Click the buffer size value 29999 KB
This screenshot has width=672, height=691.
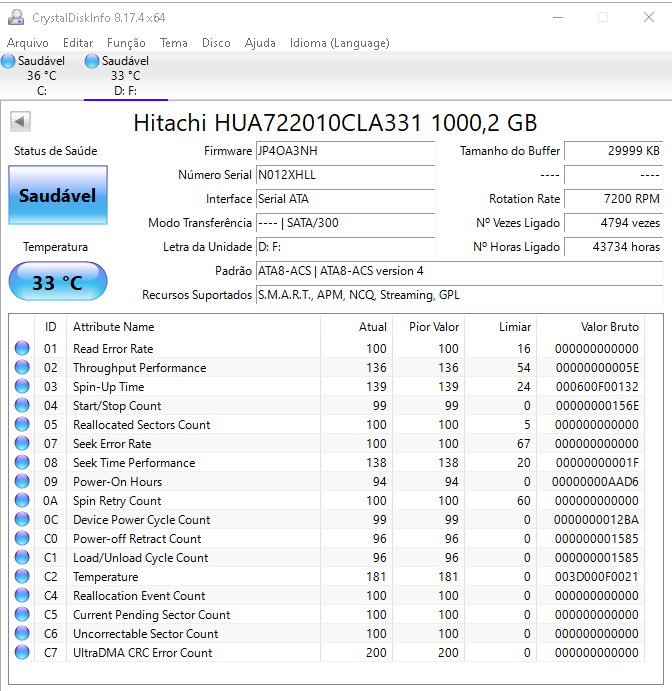(x=613, y=151)
